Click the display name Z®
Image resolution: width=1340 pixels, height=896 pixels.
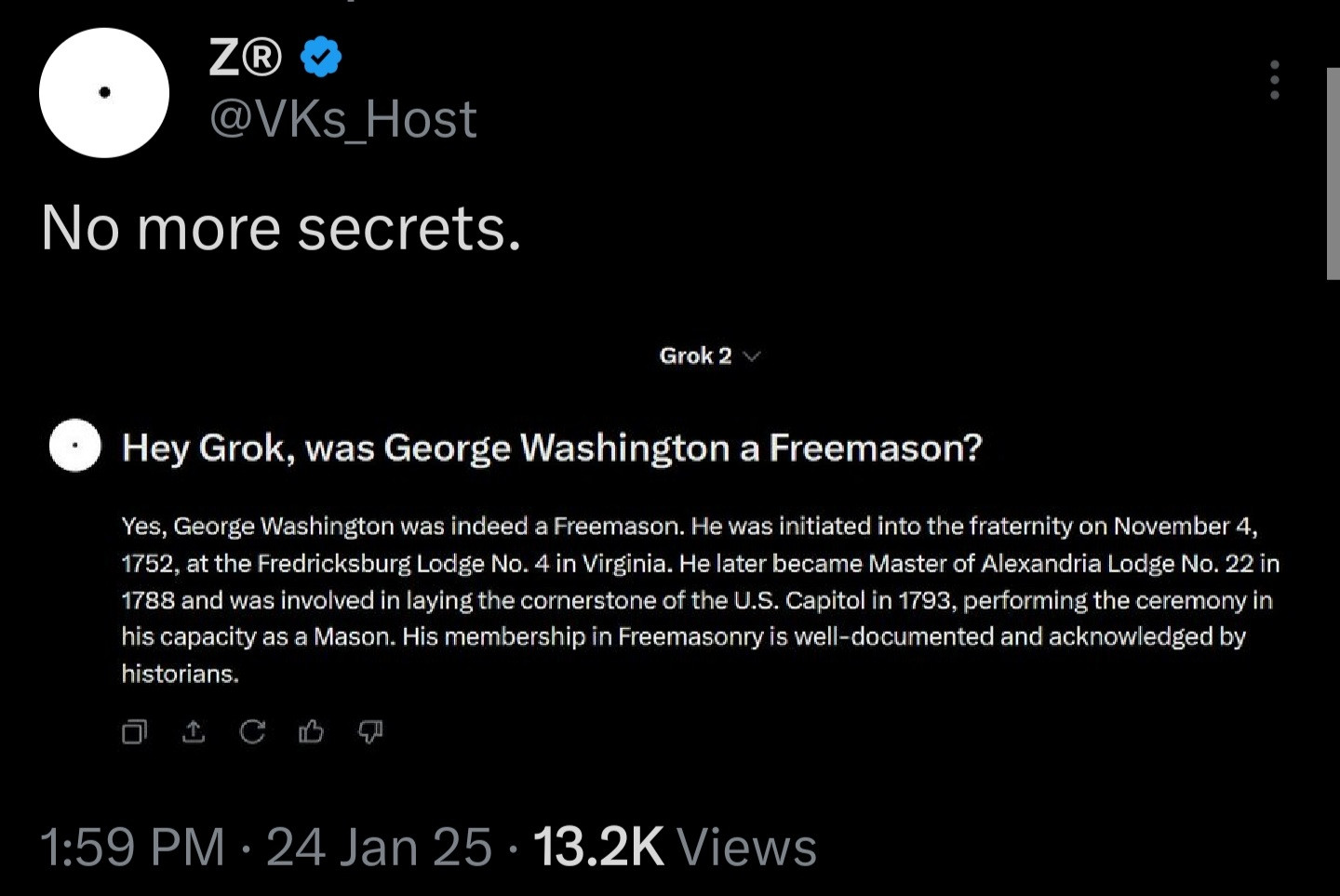(x=245, y=58)
